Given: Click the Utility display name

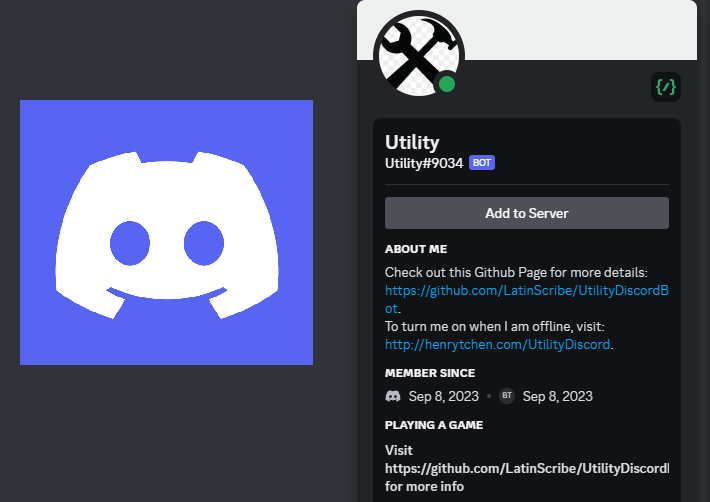Looking at the screenshot, I should (412, 142).
